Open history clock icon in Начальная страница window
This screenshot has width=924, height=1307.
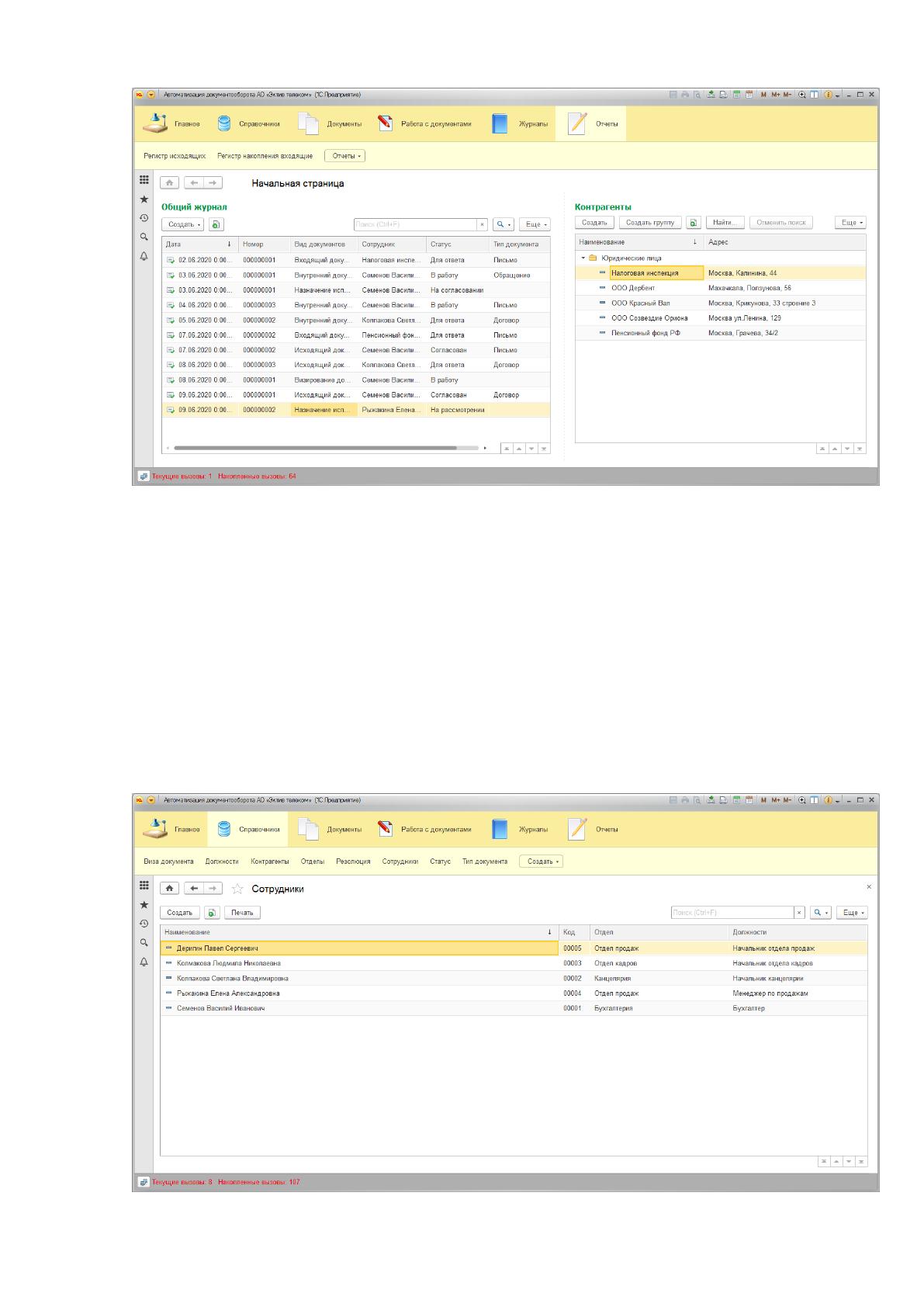pyautogui.click(x=144, y=218)
